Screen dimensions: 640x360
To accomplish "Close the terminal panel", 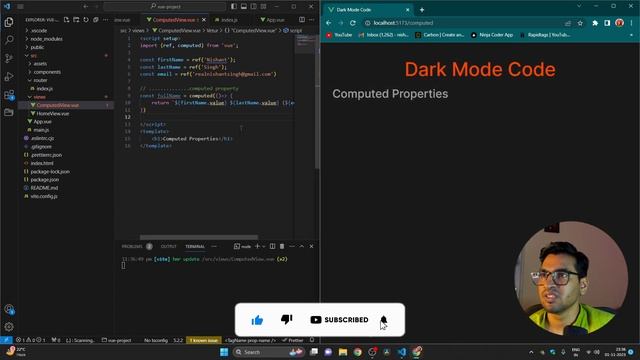I will coord(311,247).
